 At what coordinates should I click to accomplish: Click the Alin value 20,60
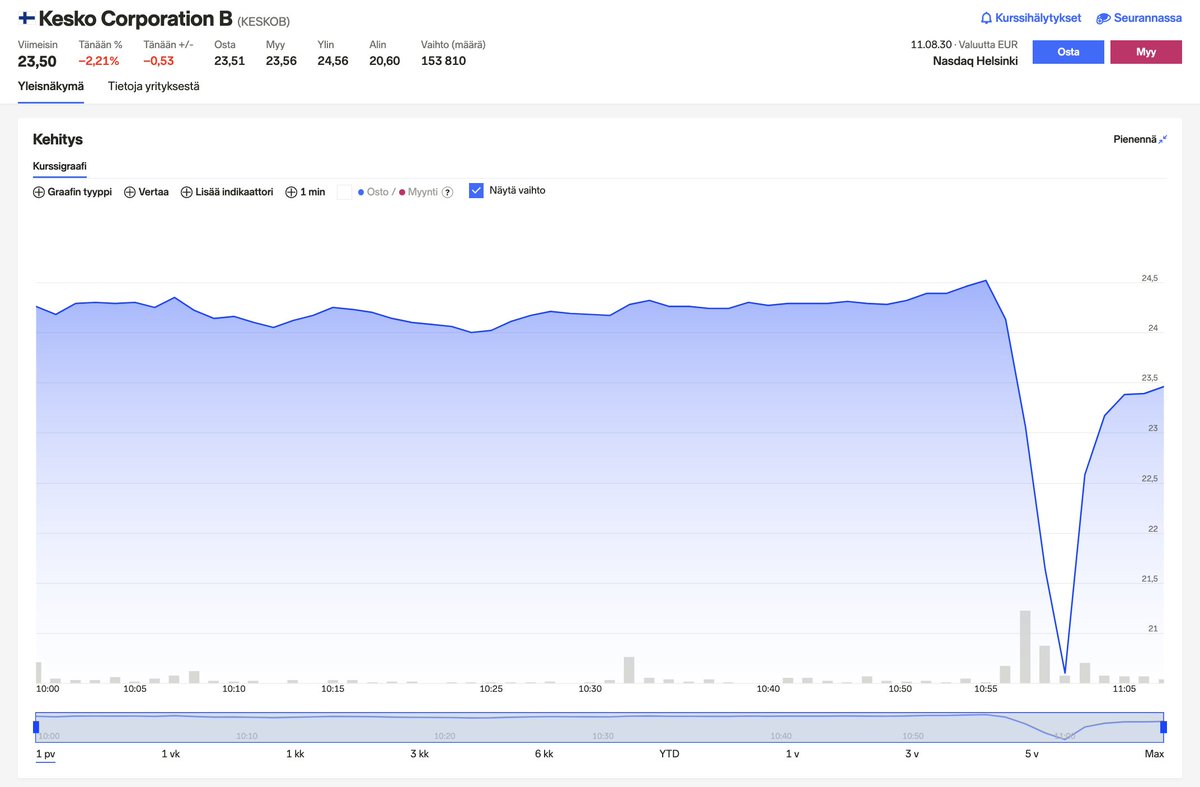coord(384,61)
